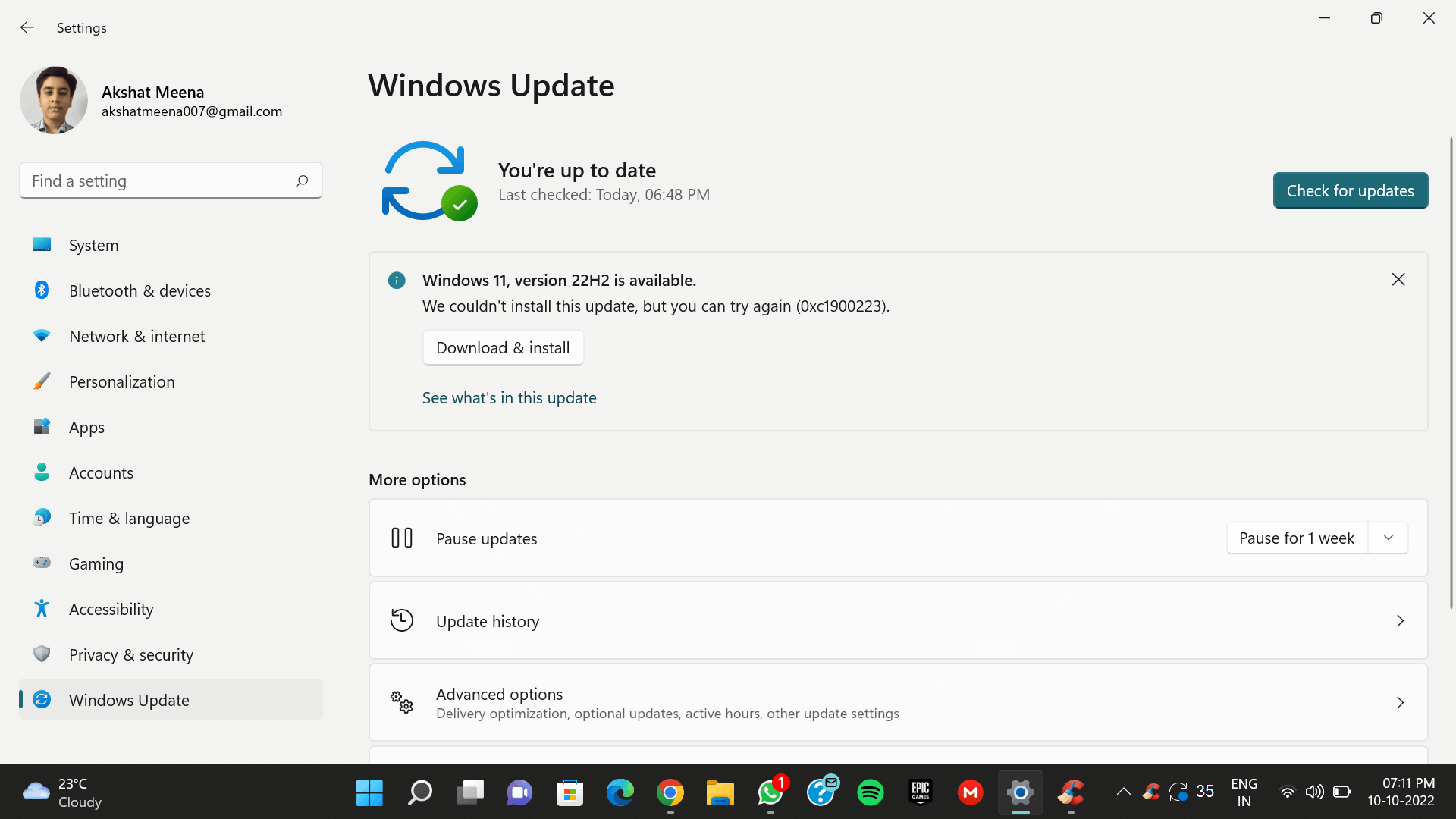This screenshot has width=1456, height=819.
Task: Open Google Chrome from the taskbar
Action: pos(670,793)
